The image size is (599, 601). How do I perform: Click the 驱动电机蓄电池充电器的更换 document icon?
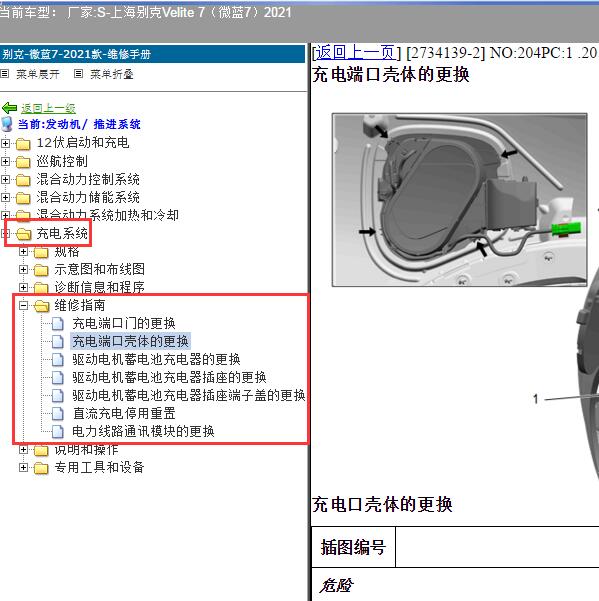click(x=57, y=360)
